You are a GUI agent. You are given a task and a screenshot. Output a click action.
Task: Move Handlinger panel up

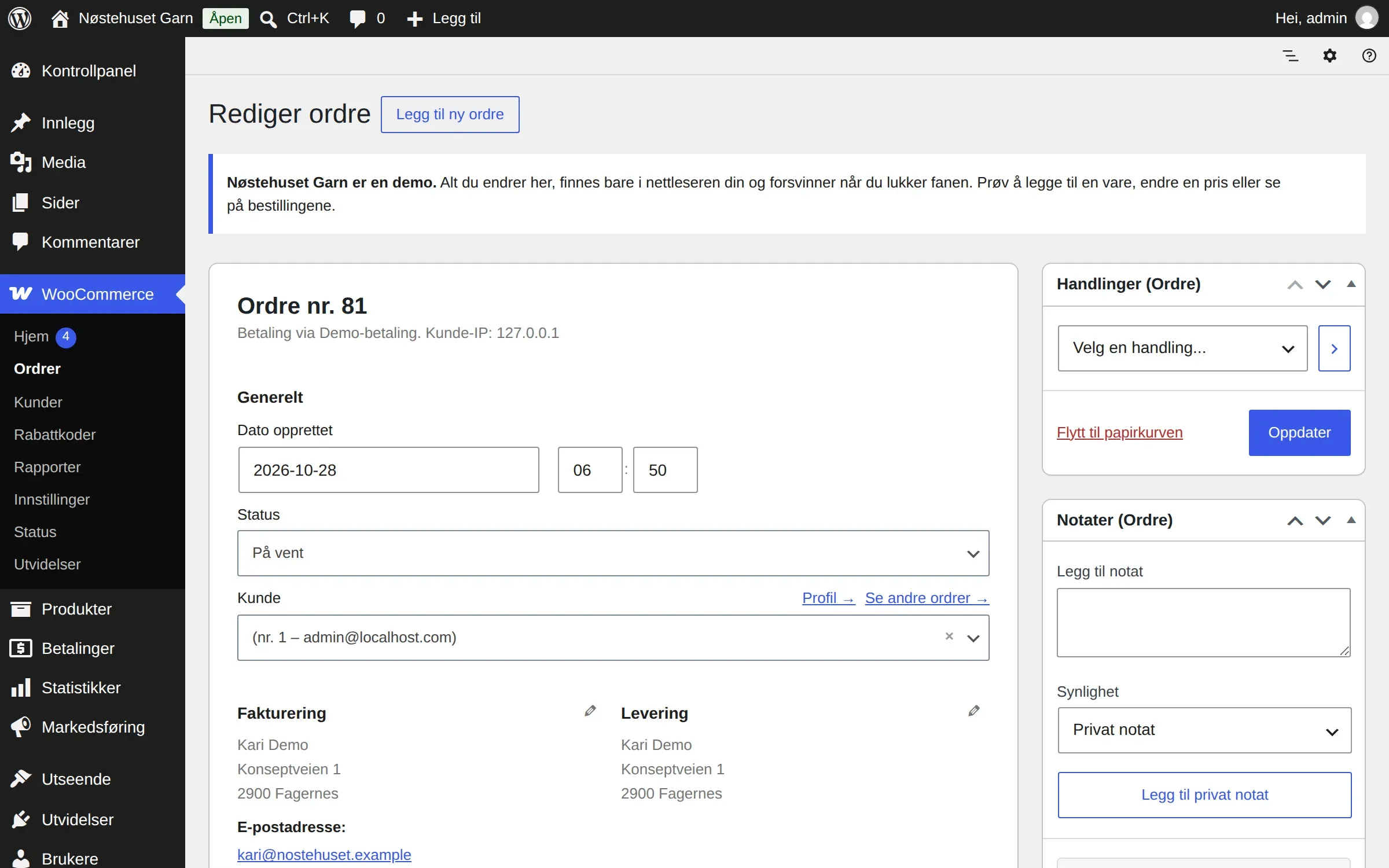pyautogui.click(x=1295, y=285)
